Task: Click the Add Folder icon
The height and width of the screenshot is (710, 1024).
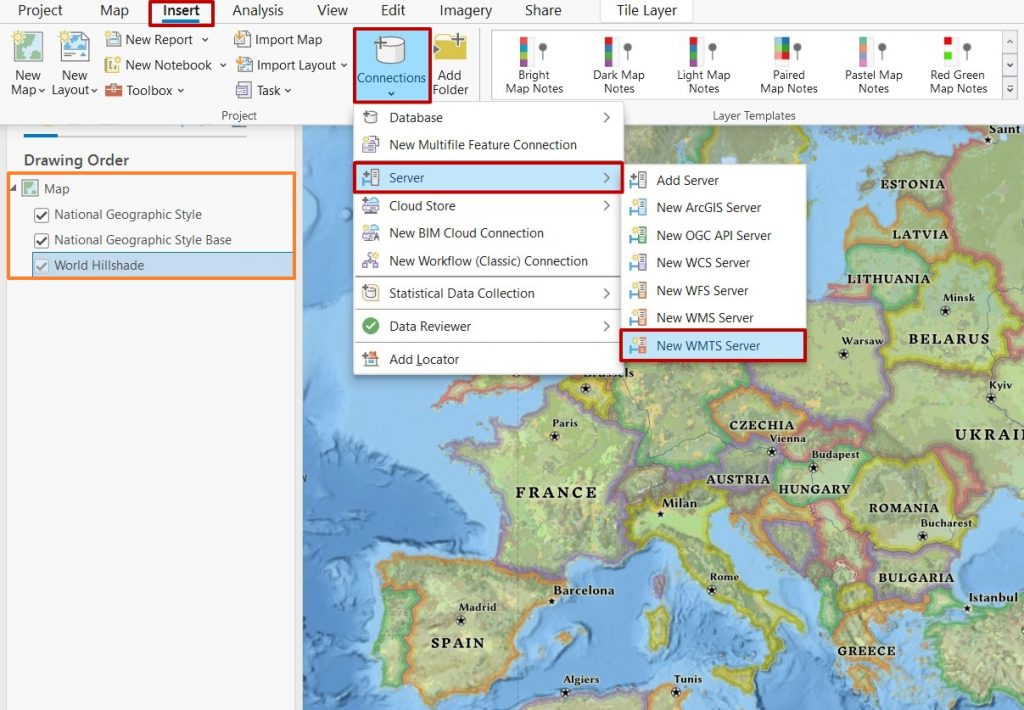Action: tap(450, 60)
